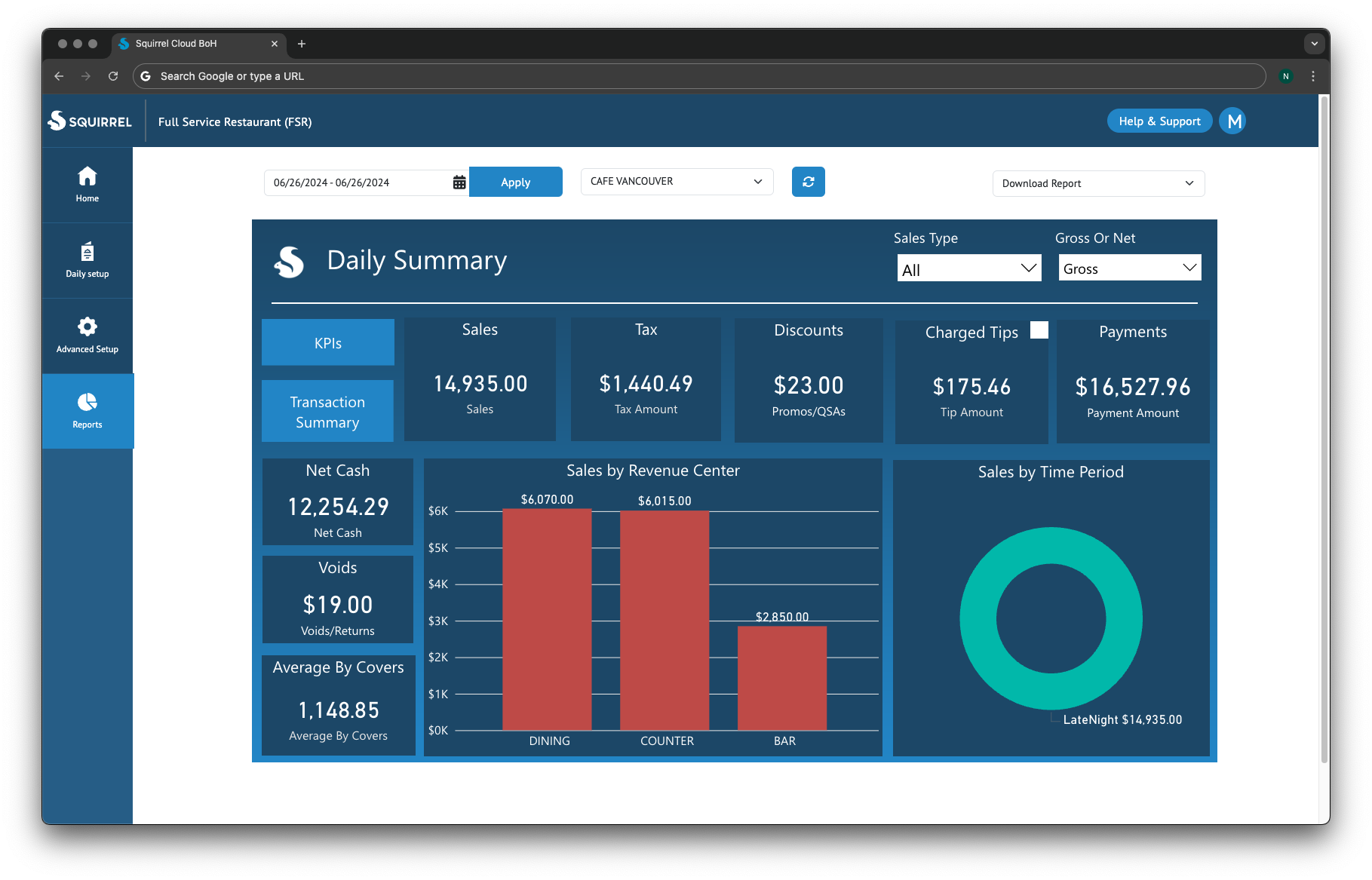The width and height of the screenshot is (1372, 880).
Task: Open the Gross Or Net dropdown
Action: coord(1129,268)
